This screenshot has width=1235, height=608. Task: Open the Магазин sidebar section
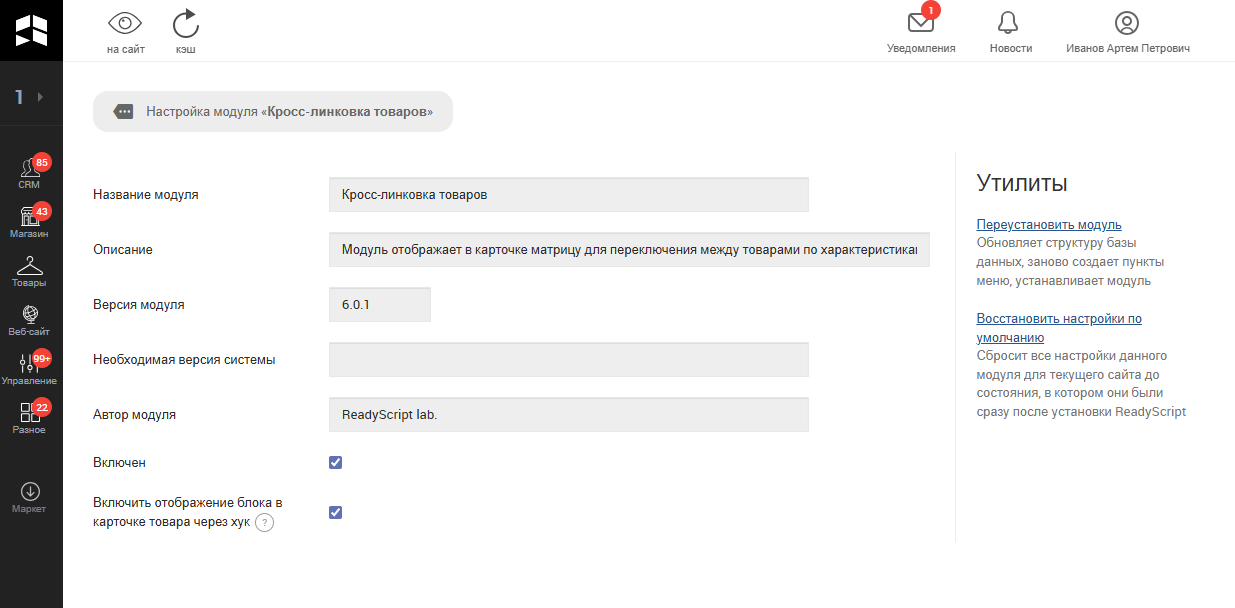(x=30, y=221)
